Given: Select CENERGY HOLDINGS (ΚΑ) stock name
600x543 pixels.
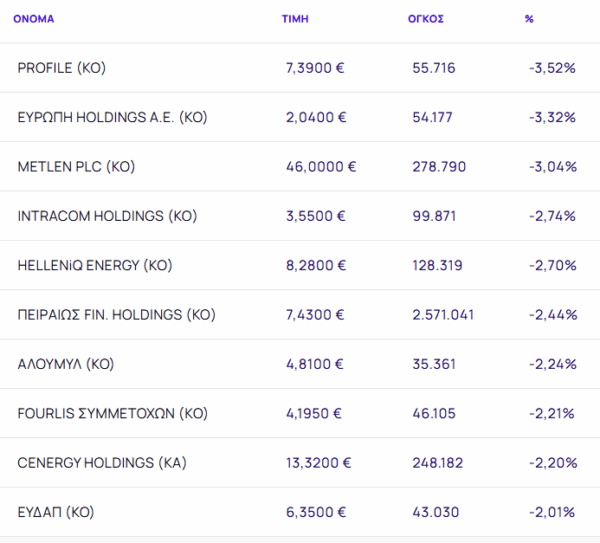Looking at the screenshot, I should [102, 463].
